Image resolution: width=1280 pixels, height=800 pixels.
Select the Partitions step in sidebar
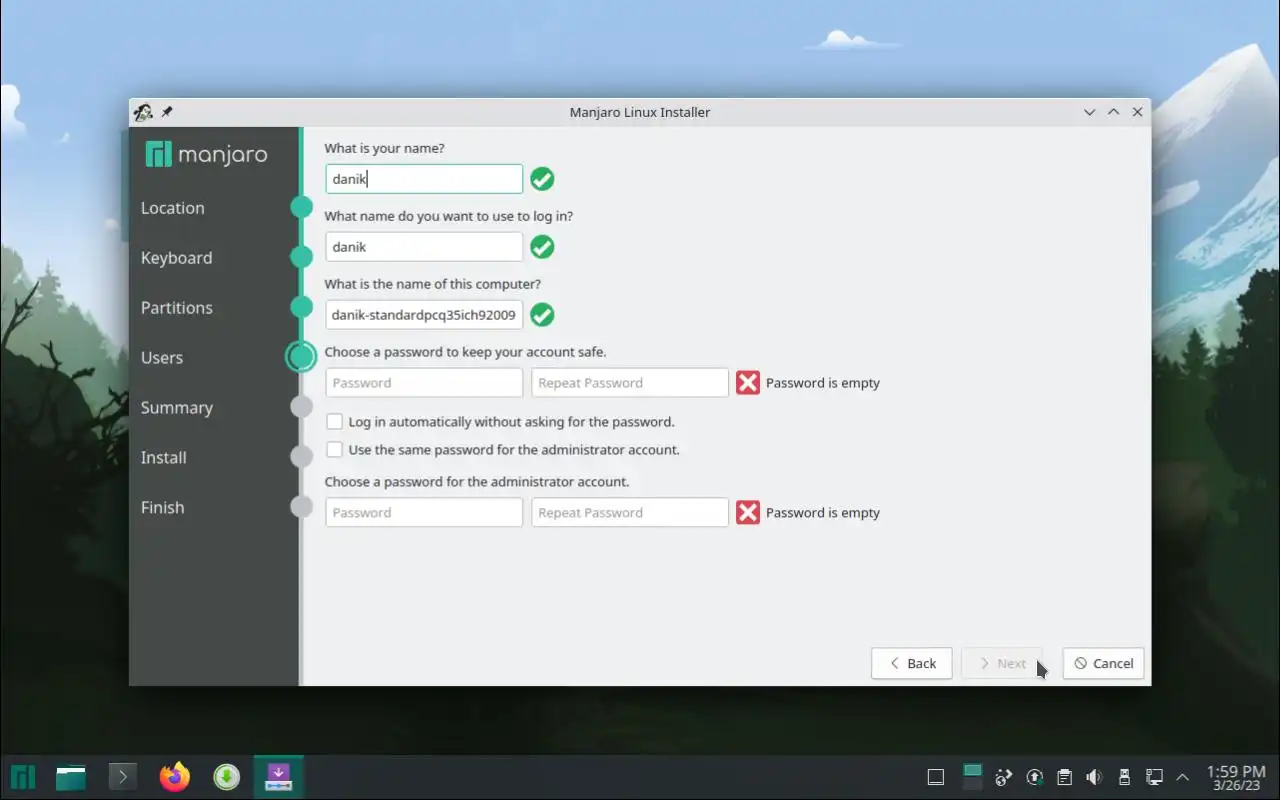pos(176,308)
